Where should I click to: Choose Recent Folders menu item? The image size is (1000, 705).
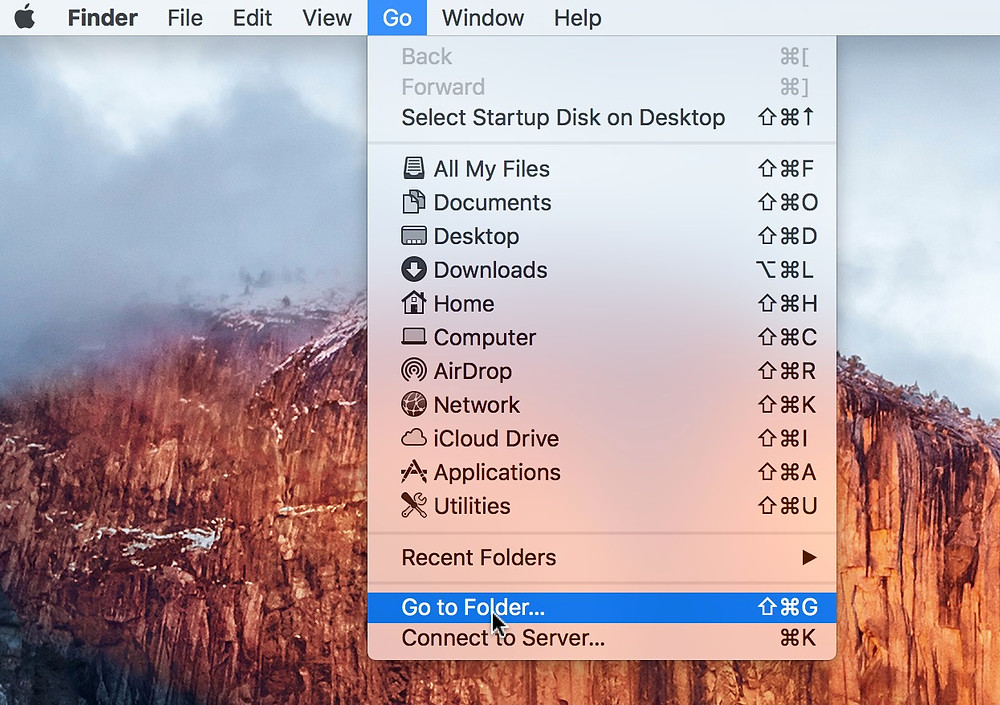tap(602, 558)
